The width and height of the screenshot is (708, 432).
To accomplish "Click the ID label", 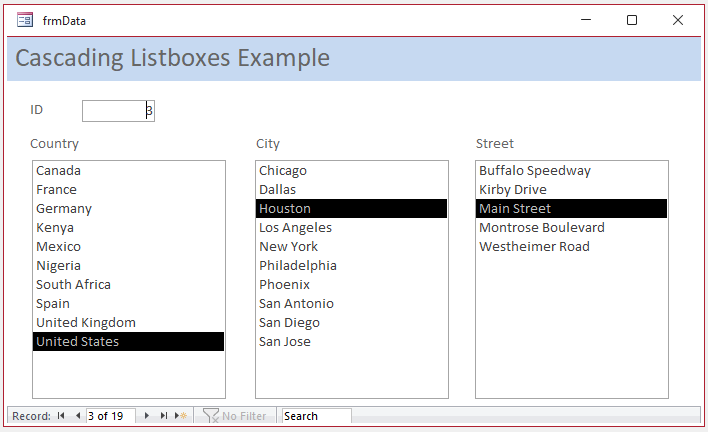I will pos(36,110).
